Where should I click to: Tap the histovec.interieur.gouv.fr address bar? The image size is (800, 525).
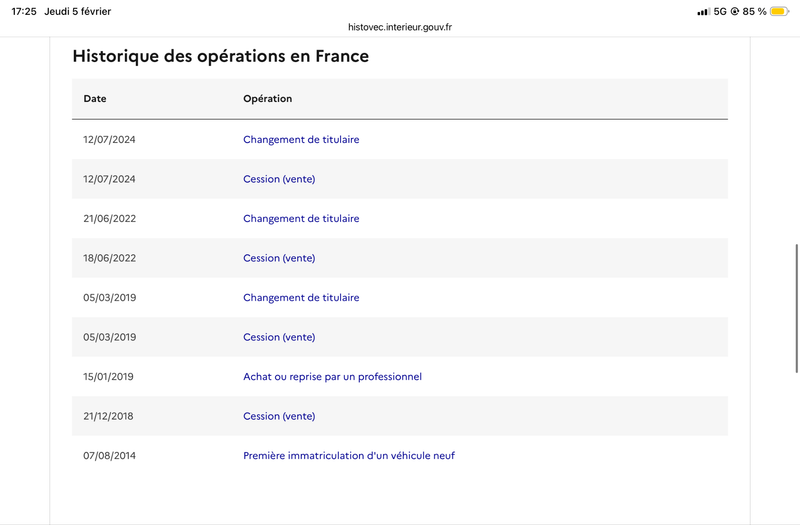coord(400,28)
